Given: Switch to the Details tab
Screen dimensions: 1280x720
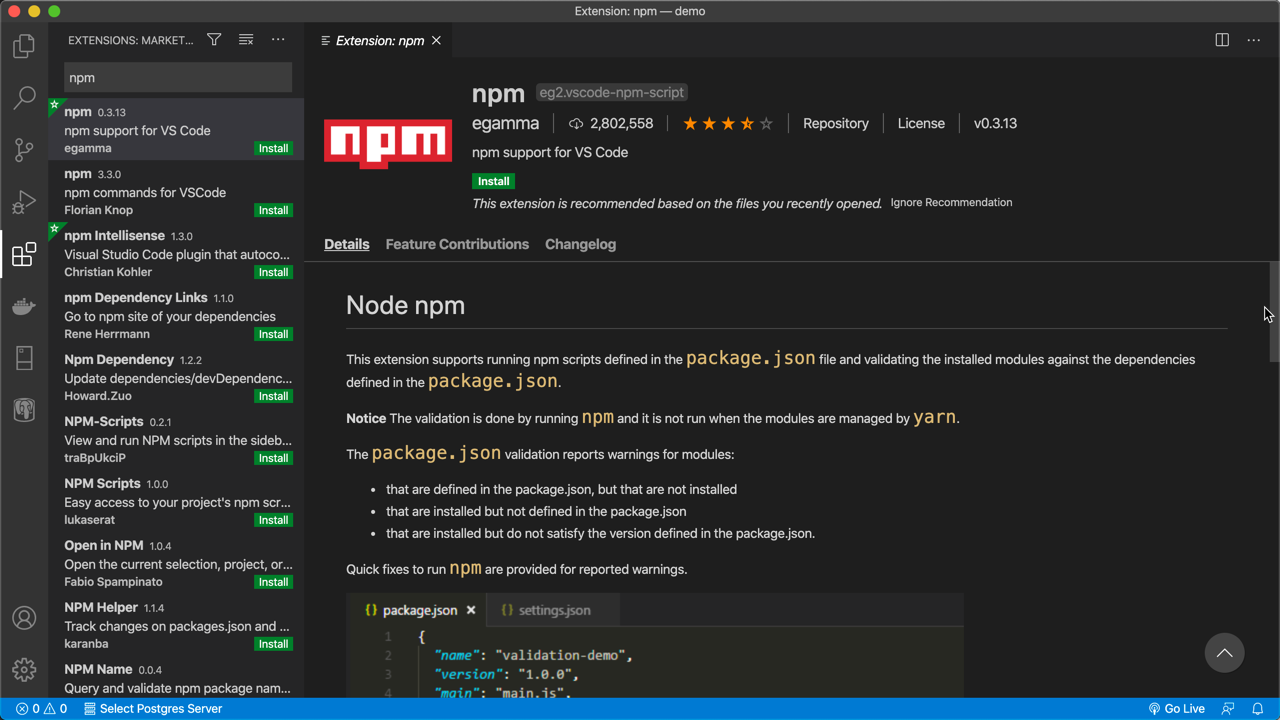Looking at the screenshot, I should tap(347, 244).
